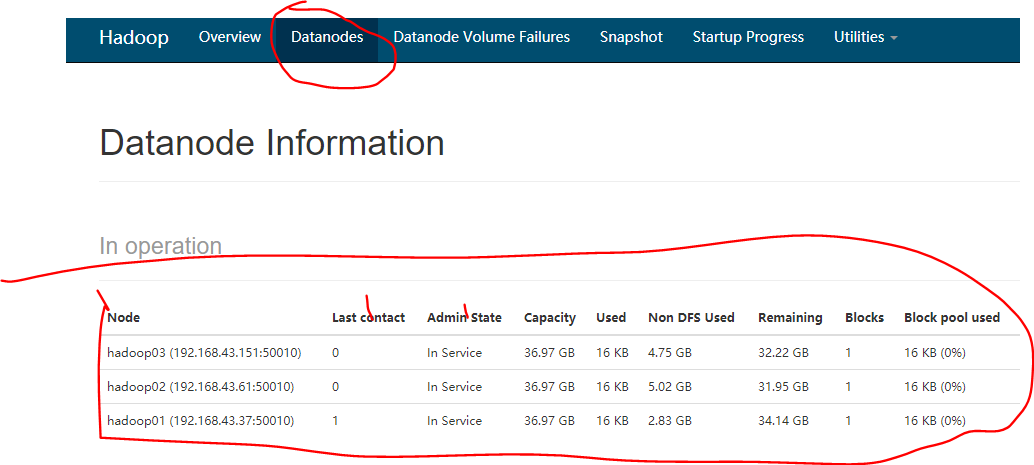
Task: Click the Capacity column header
Action: [550, 317]
